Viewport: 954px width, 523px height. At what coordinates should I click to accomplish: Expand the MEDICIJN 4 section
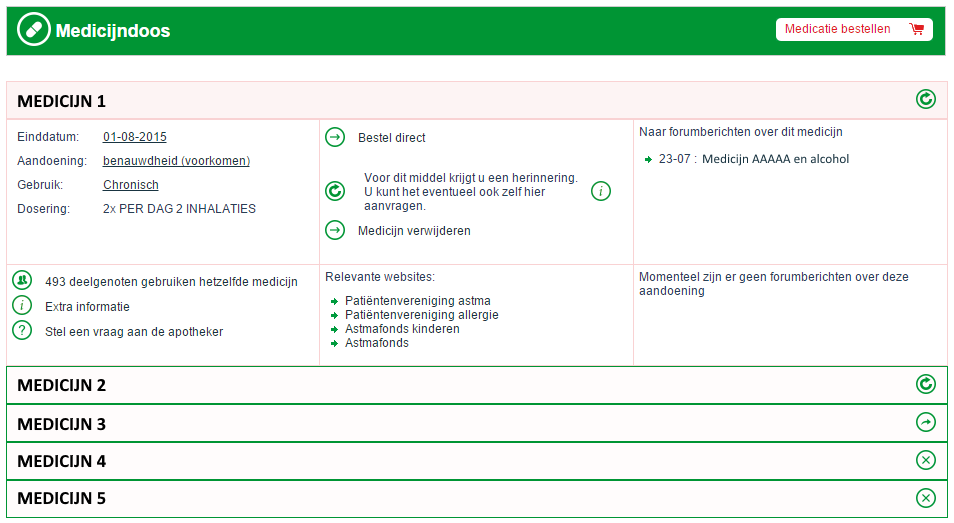(x=477, y=461)
